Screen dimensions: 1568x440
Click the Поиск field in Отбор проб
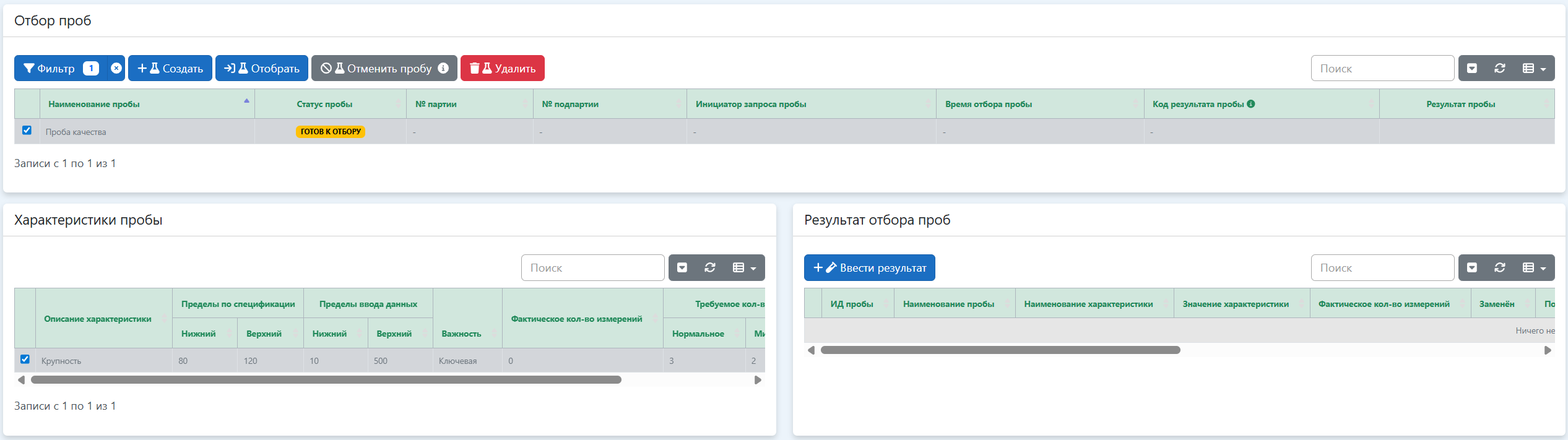(1382, 69)
